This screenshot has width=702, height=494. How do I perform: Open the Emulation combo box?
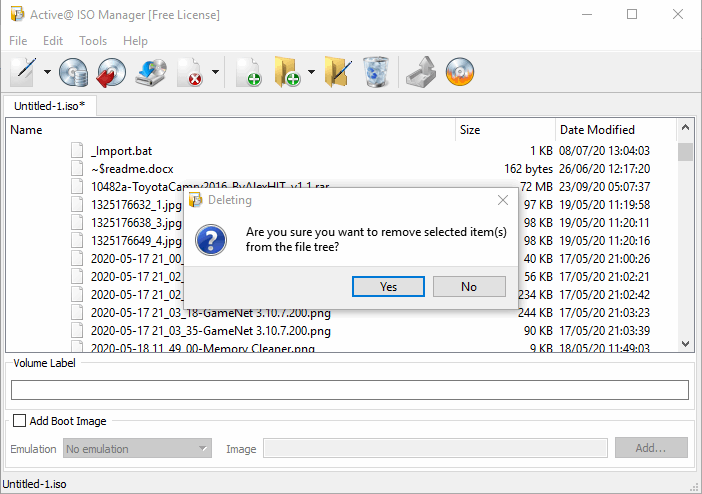pyautogui.click(x=137, y=448)
